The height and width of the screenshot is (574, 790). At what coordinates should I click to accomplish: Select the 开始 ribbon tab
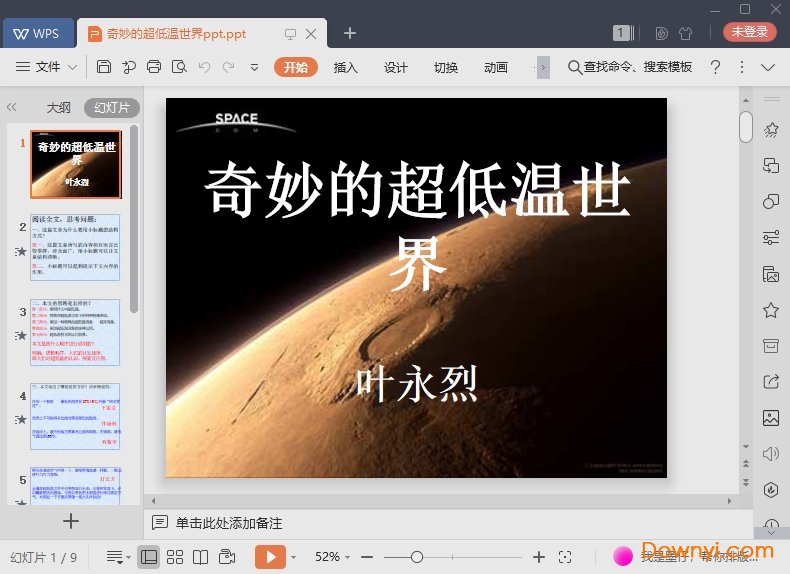[x=296, y=67]
